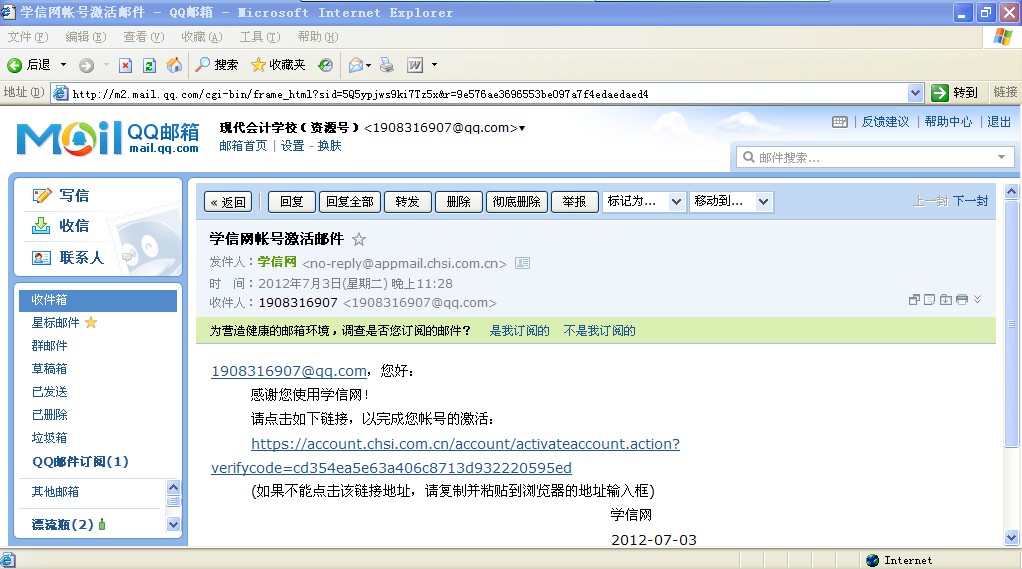Open the 标记为 dropdown
Image resolution: width=1022 pixels, height=569 pixels.
643,201
